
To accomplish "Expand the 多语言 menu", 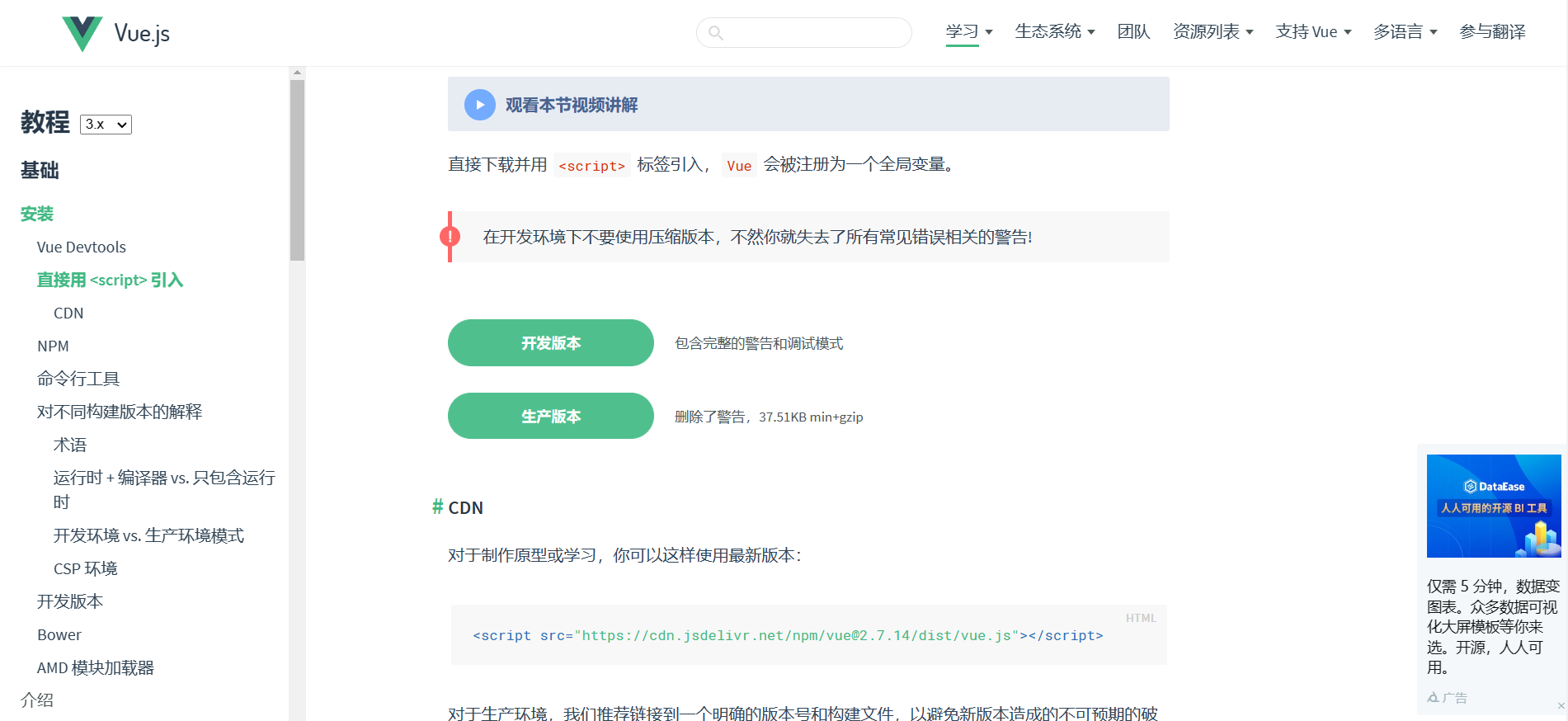I will 1406,32.
